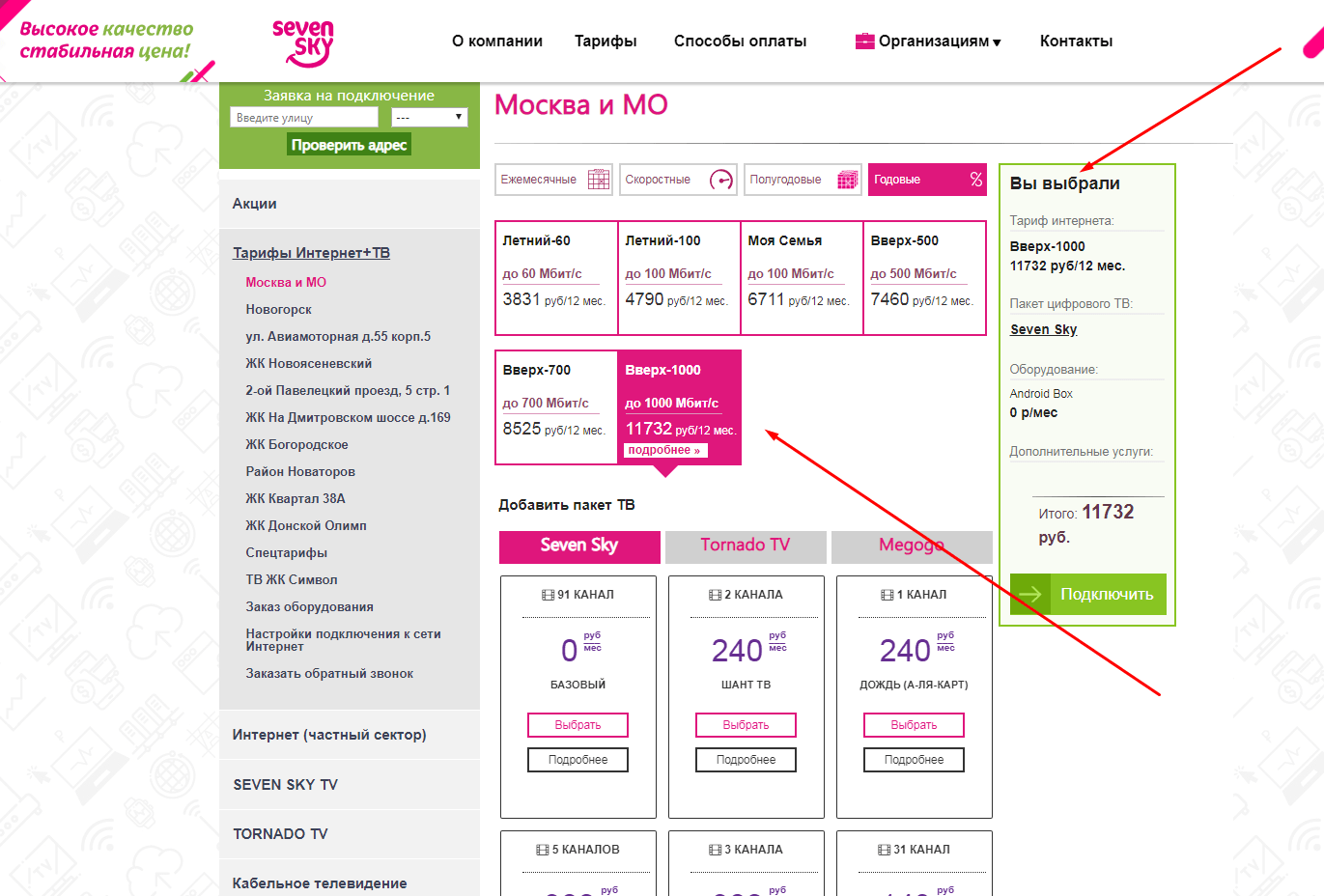Open the house number dropdown in connection form
Image resolution: width=1324 pixels, height=896 pixels.
point(430,117)
